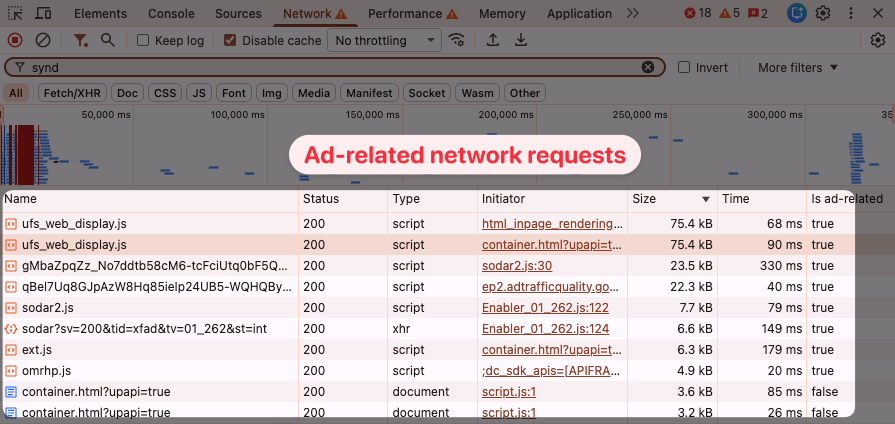Open network conditions wifi icon
Viewport: 895px width, 424px height.
point(456,40)
